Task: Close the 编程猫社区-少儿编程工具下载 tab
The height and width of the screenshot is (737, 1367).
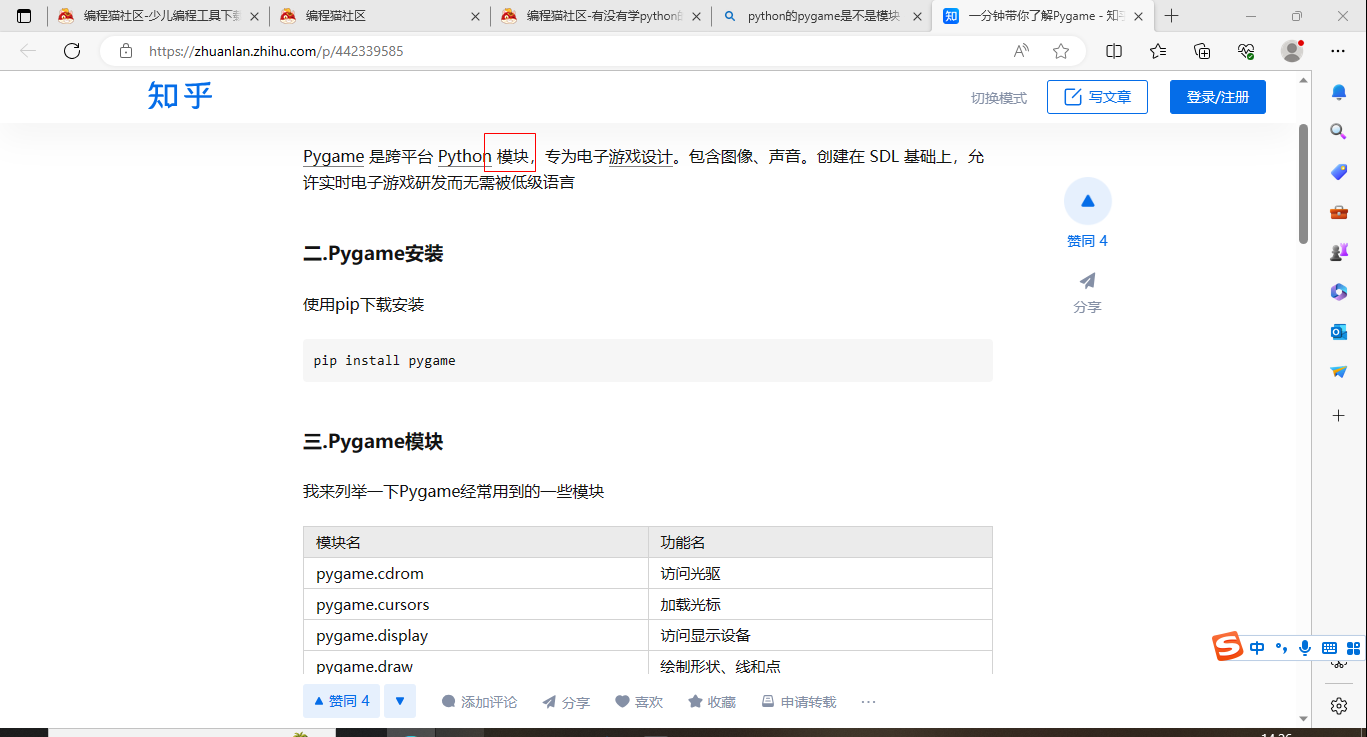Action: pos(254,16)
